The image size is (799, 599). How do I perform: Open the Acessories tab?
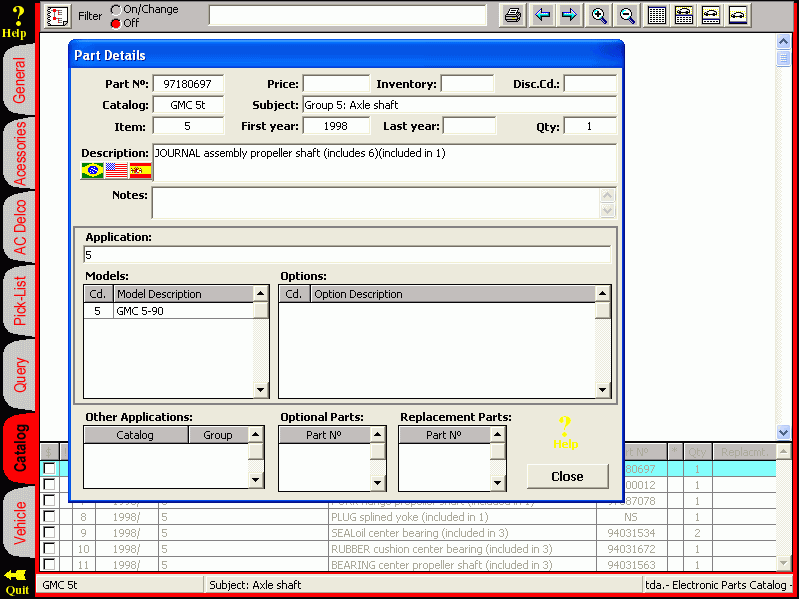tap(18, 153)
